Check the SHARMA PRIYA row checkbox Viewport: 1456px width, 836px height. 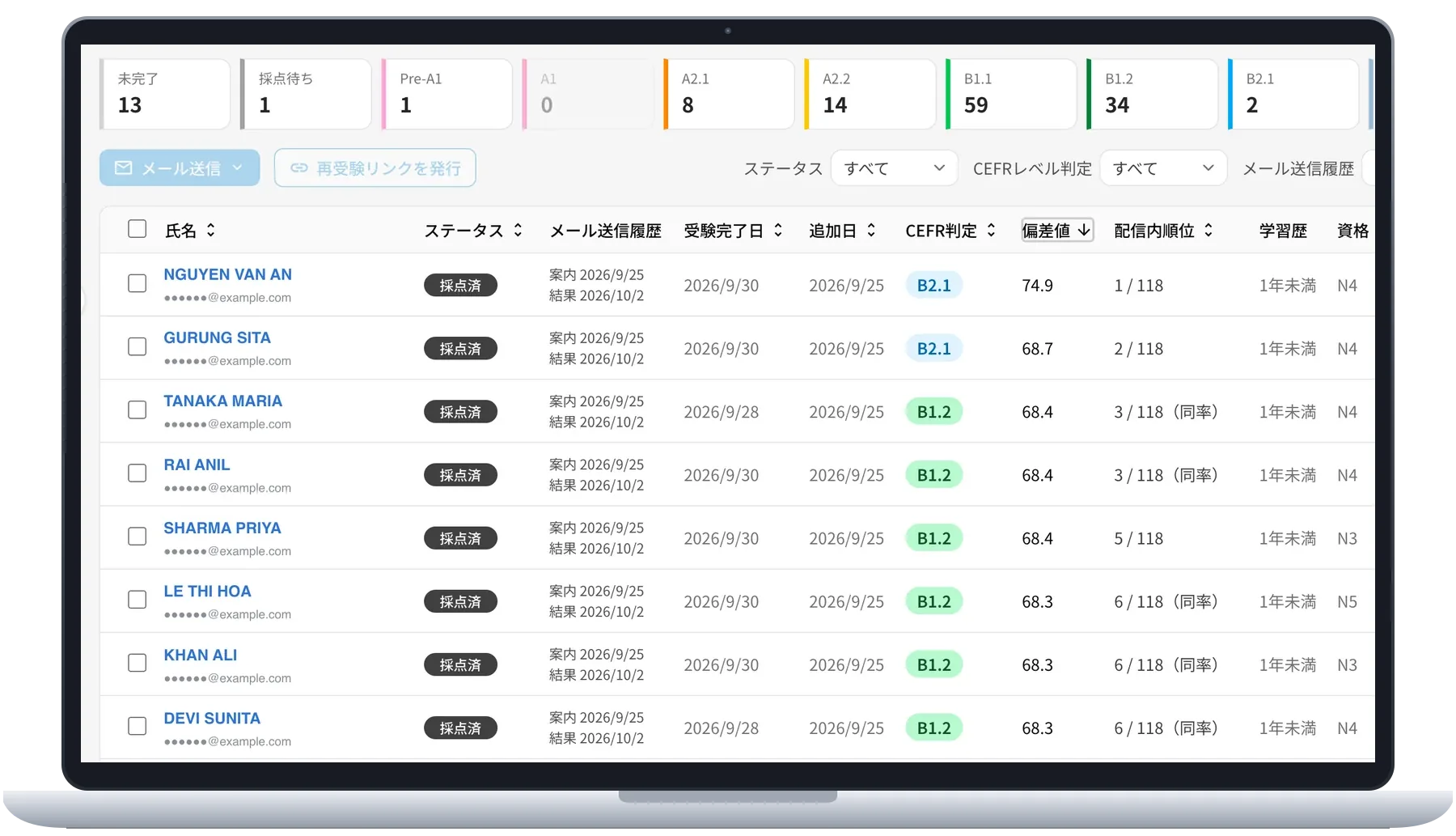coord(138,537)
